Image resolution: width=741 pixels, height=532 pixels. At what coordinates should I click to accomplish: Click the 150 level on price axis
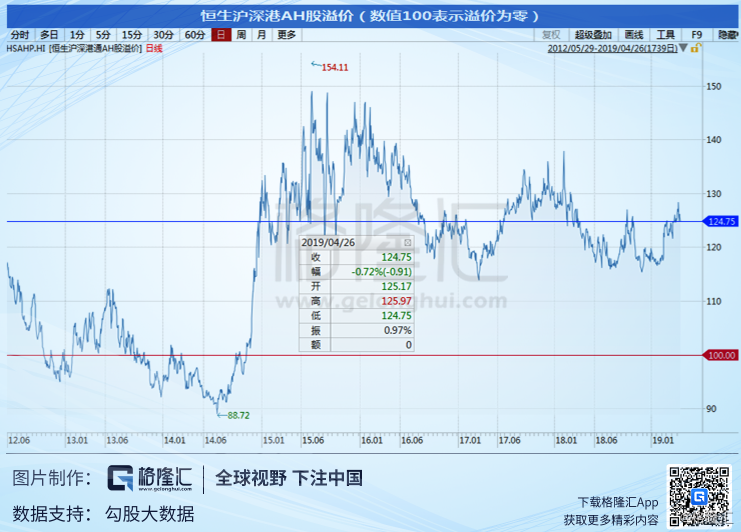click(714, 86)
